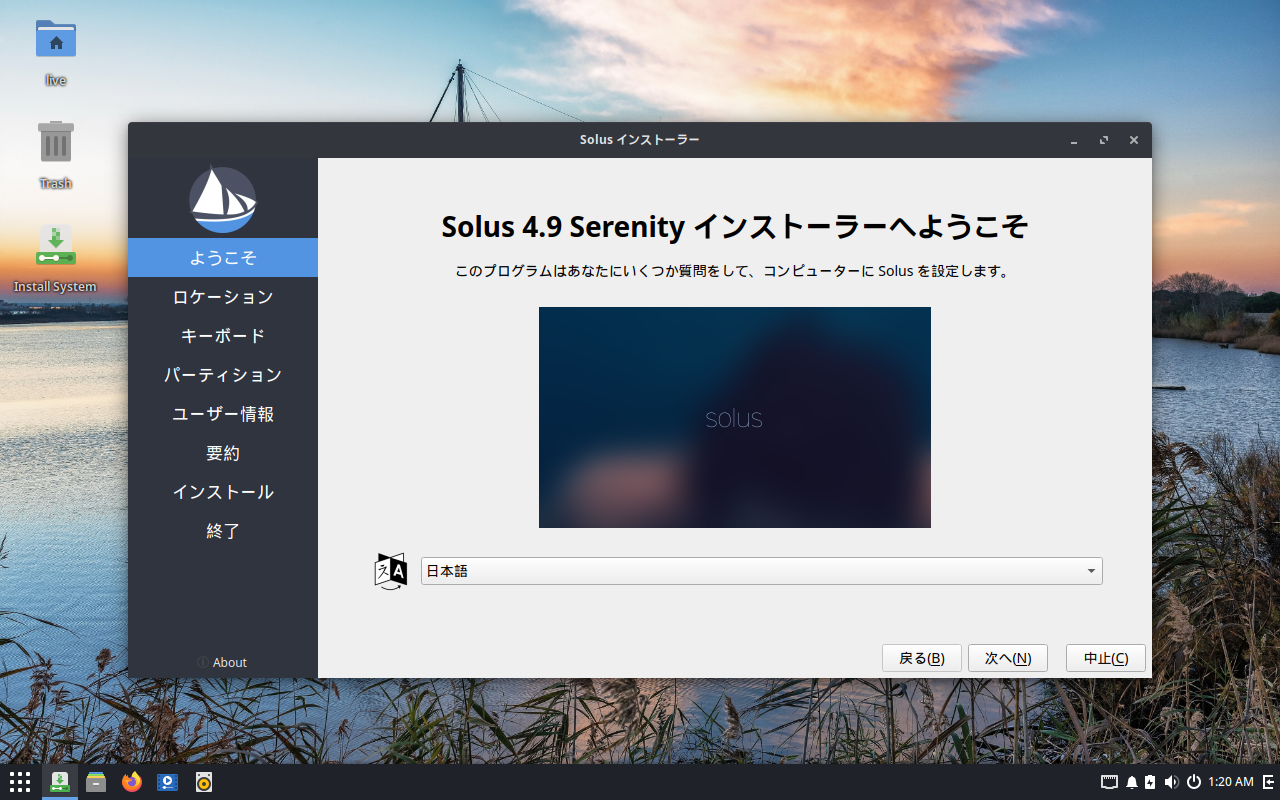Screen dimensions: 1280x800
Task: Open the video player from the taskbar
Action: [168, 782]
